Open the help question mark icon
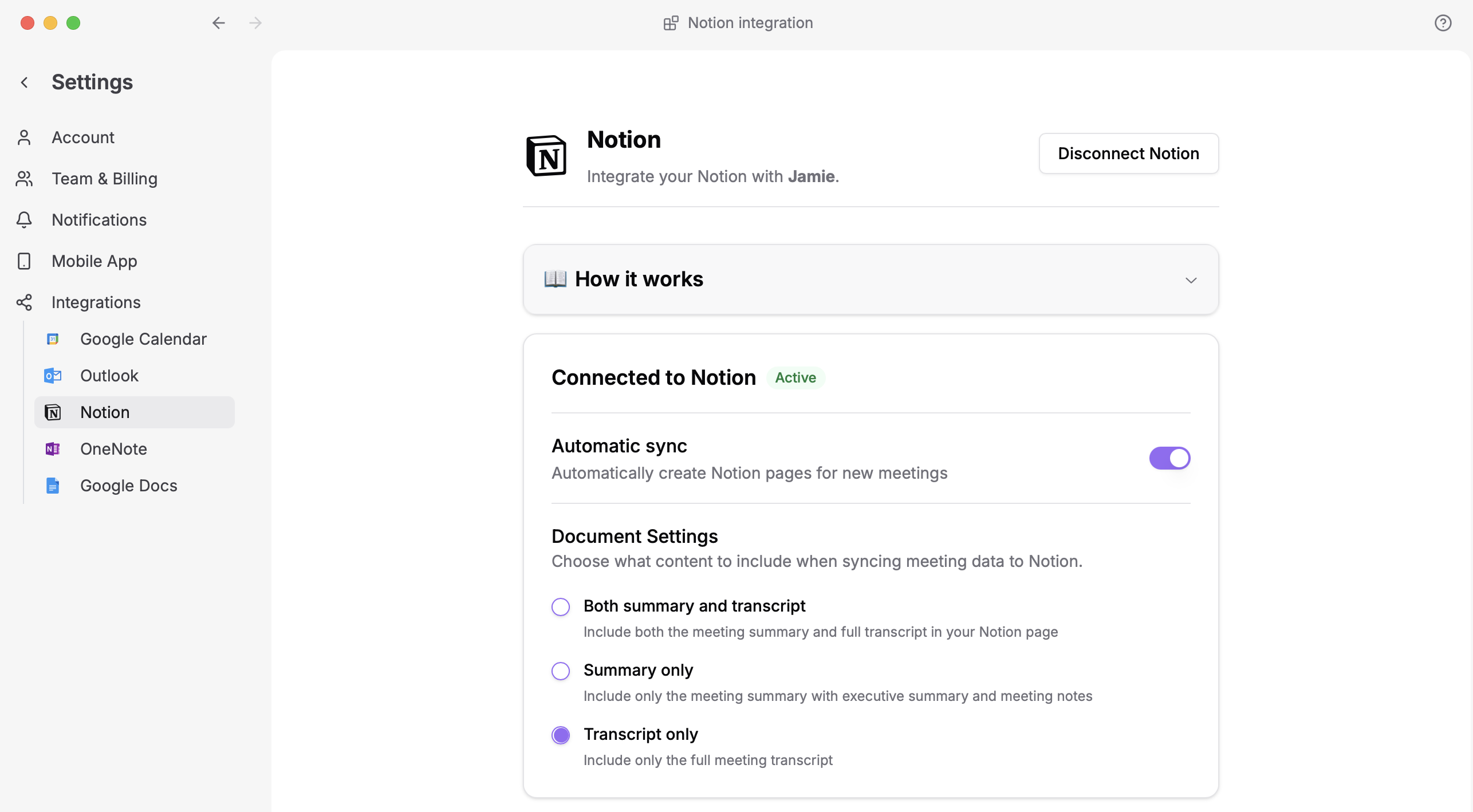1473x812 pixels. (x=1443, y=23)
